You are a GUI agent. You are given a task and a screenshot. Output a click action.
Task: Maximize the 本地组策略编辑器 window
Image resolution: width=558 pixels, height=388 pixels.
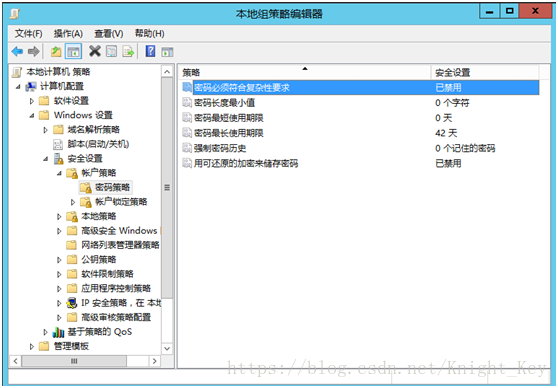(509, 11)
